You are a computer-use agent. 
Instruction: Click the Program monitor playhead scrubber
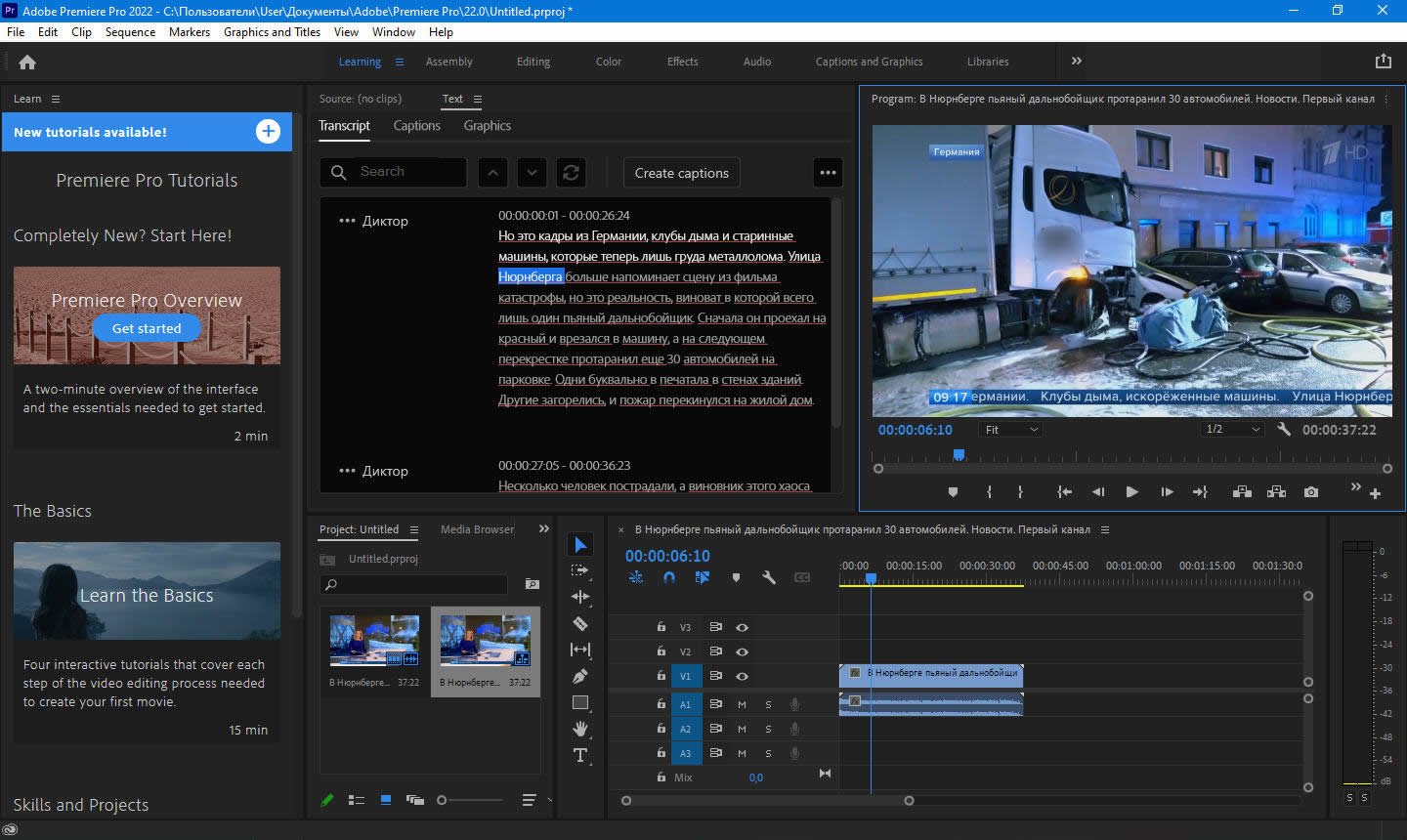959,455
